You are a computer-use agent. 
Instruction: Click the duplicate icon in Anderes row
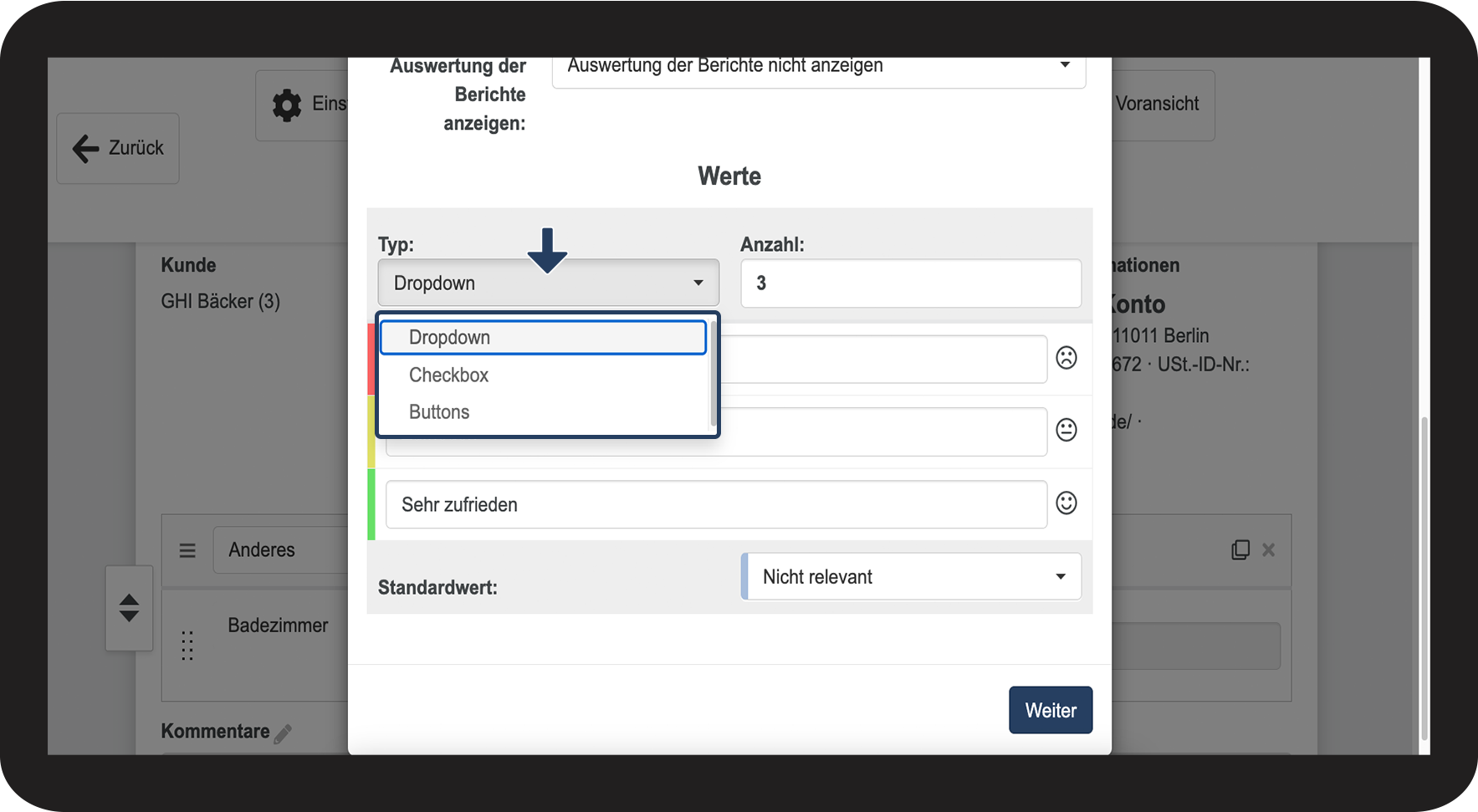(1240, 549)
